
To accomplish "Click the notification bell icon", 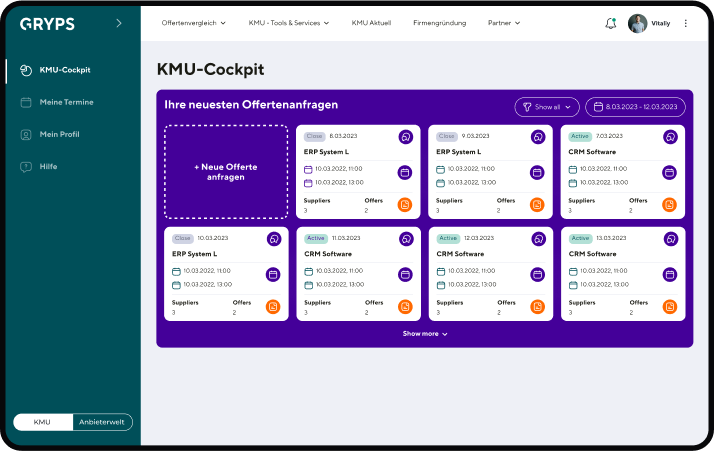I will (611, 23).
